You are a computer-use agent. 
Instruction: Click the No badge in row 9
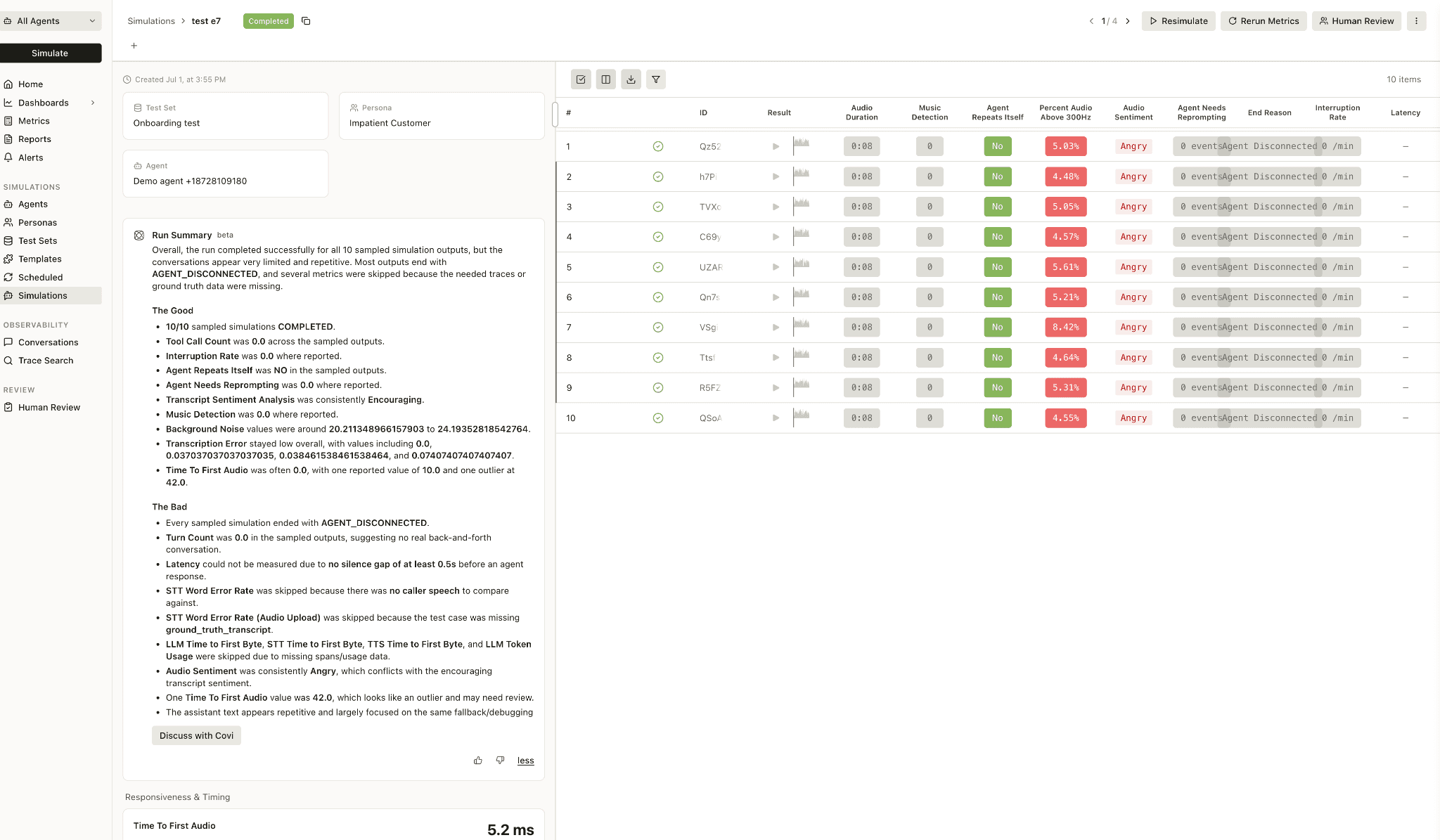tap(997, 387)
